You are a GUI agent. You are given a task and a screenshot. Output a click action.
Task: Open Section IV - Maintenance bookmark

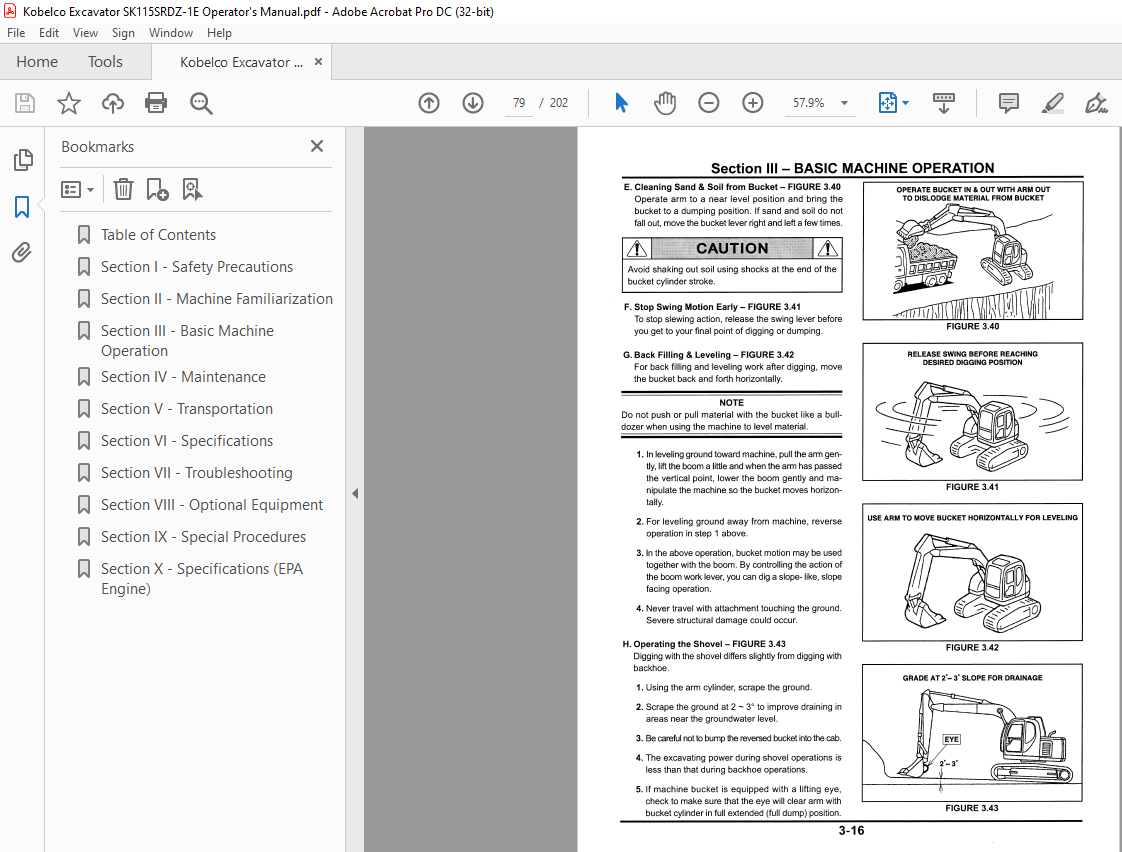point(183,377)
